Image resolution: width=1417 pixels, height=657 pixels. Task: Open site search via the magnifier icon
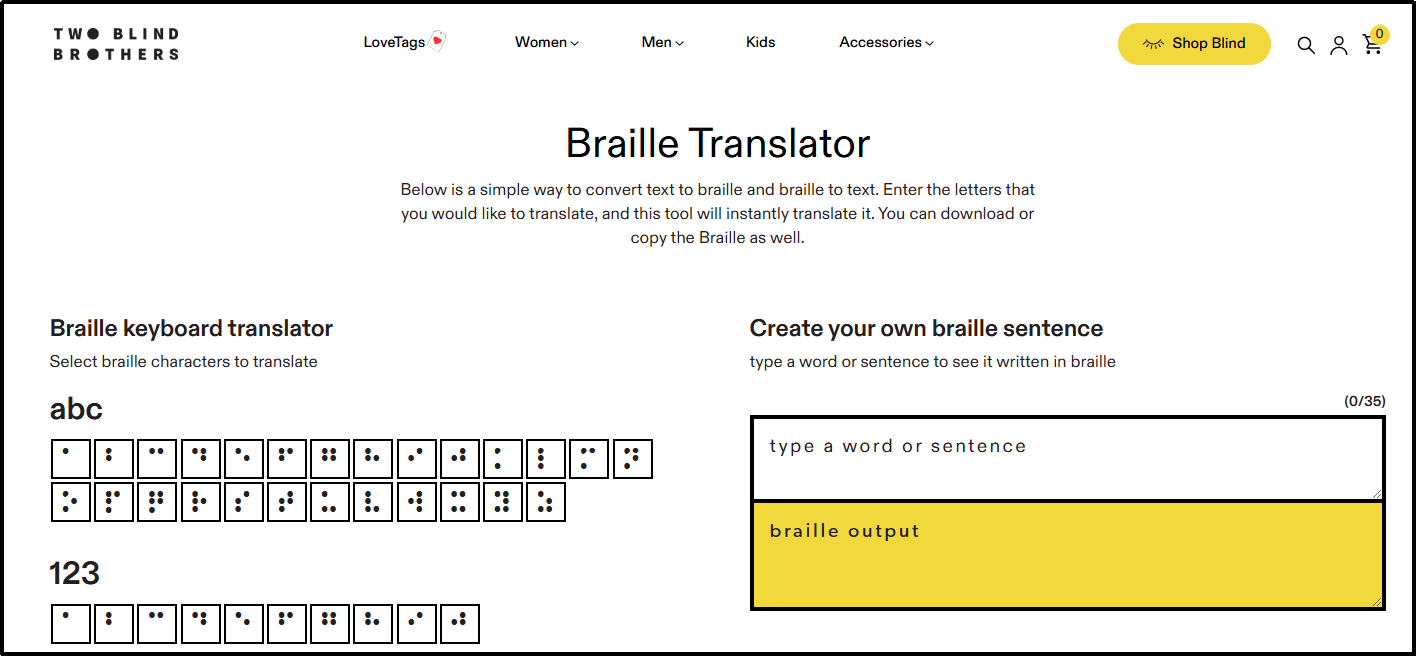click(x=1306, y=45)
